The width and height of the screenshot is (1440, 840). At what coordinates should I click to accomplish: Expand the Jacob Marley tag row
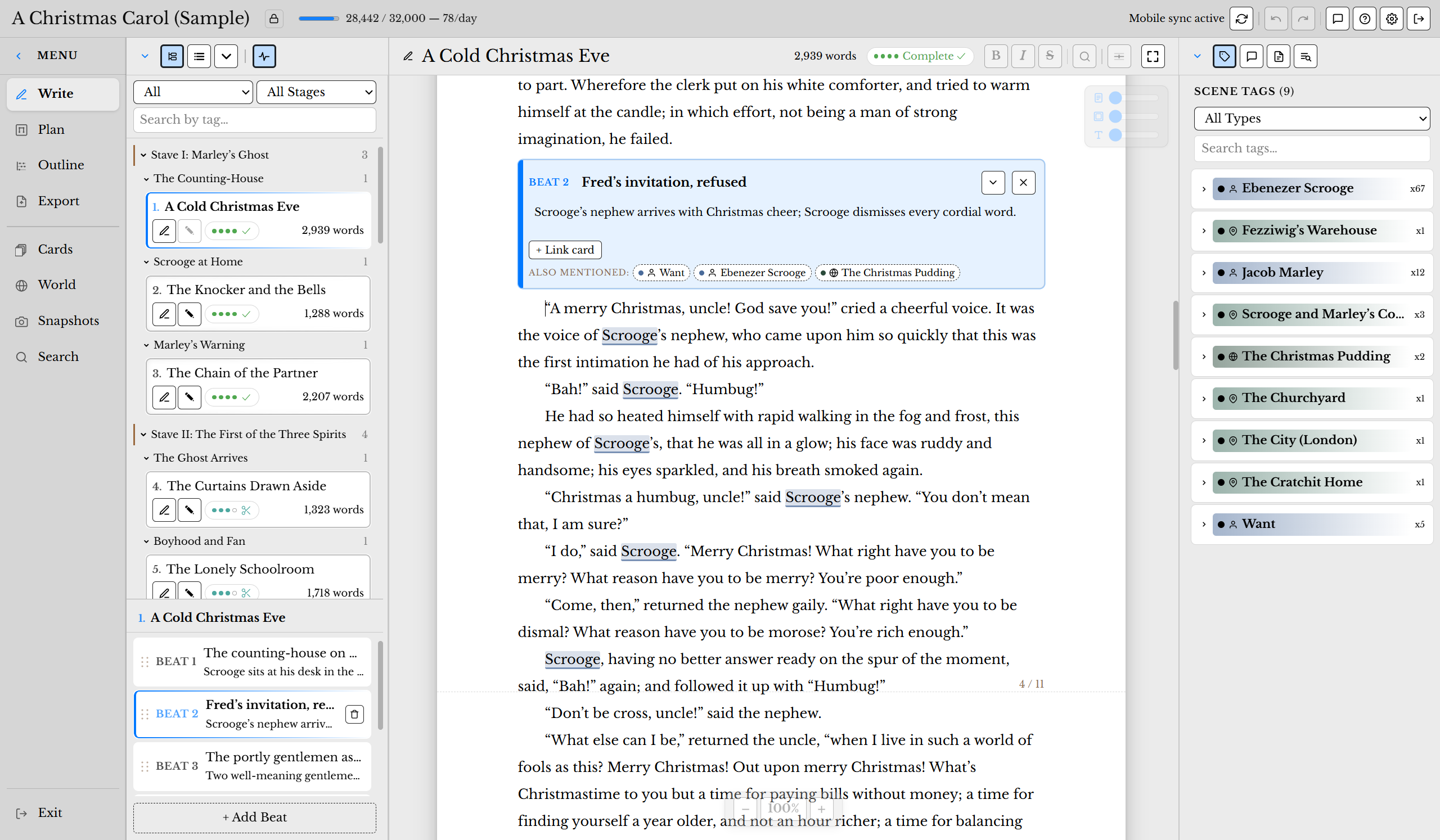point(1203,273)
